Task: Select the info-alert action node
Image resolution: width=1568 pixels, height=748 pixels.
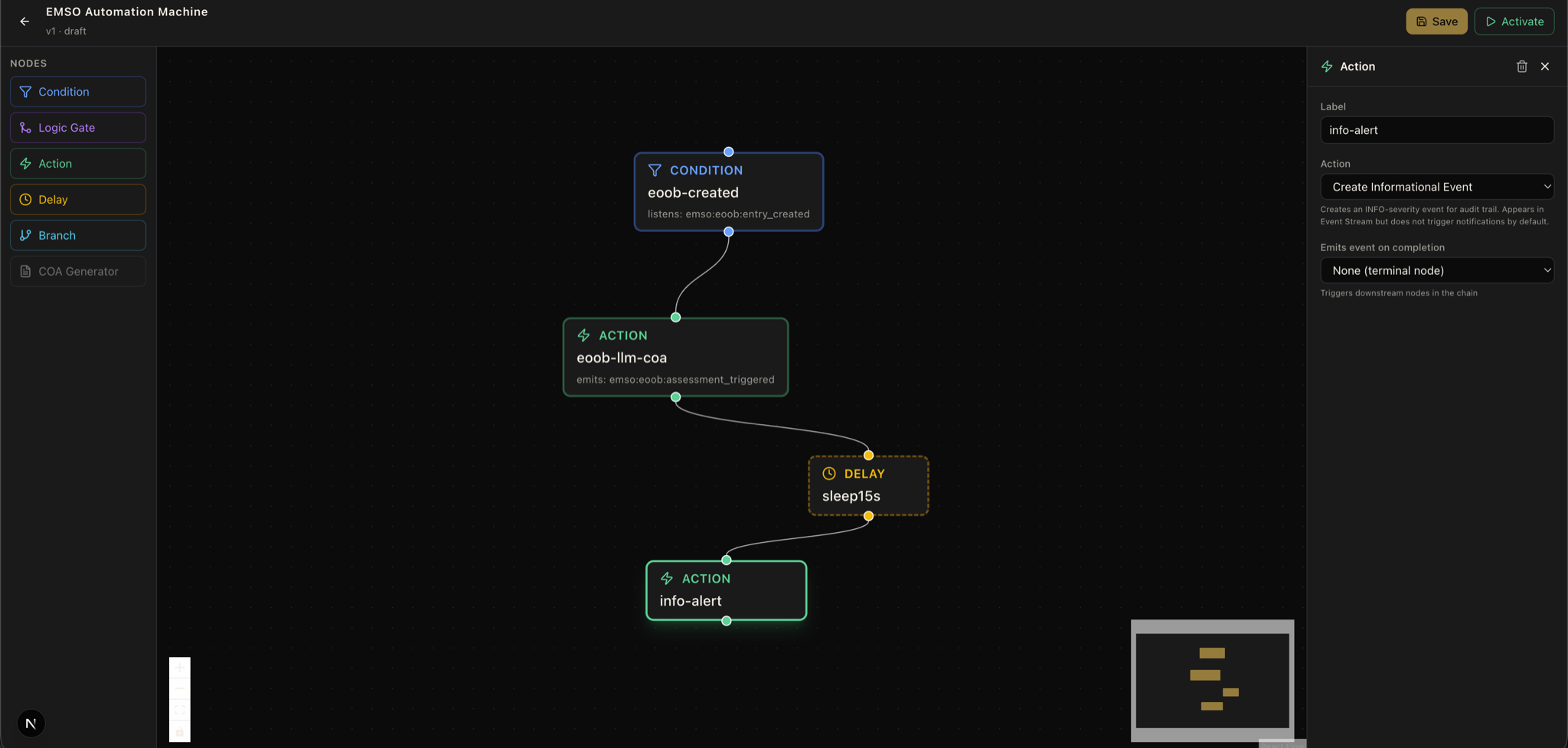Action: point(726,590)
